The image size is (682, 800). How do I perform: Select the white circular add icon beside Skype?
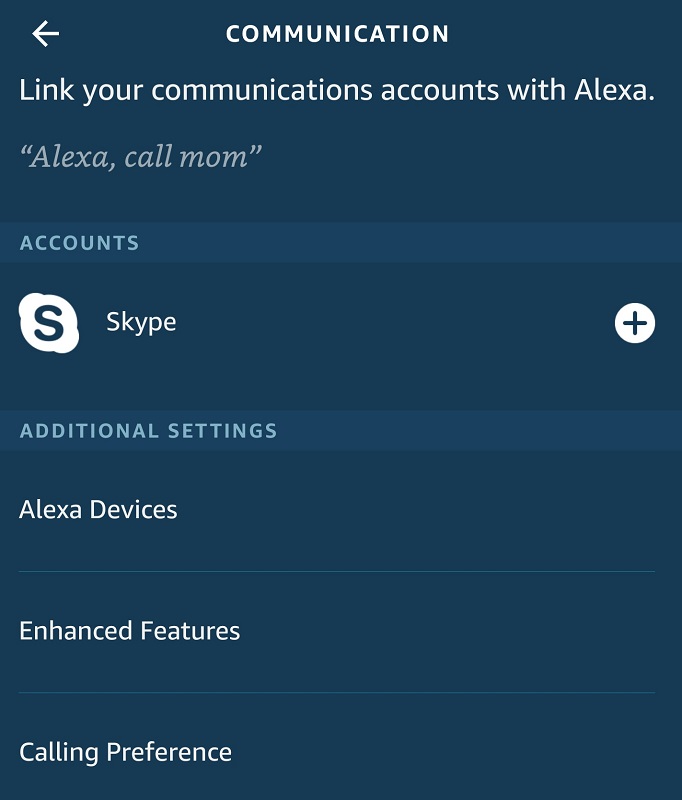coord(635,322)
